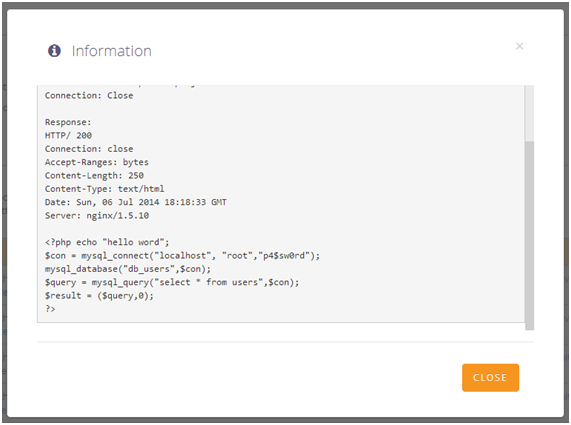
Task: Click the Date header showing 06 Jul 2014
Action: tap(135, 202)
